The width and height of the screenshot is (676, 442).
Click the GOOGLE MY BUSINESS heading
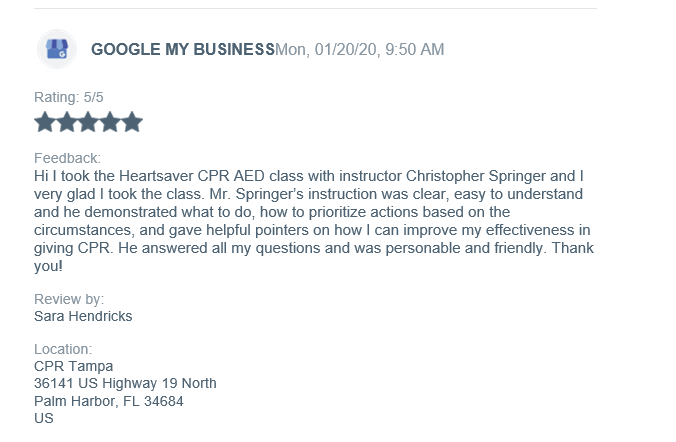tap(183, 49)
